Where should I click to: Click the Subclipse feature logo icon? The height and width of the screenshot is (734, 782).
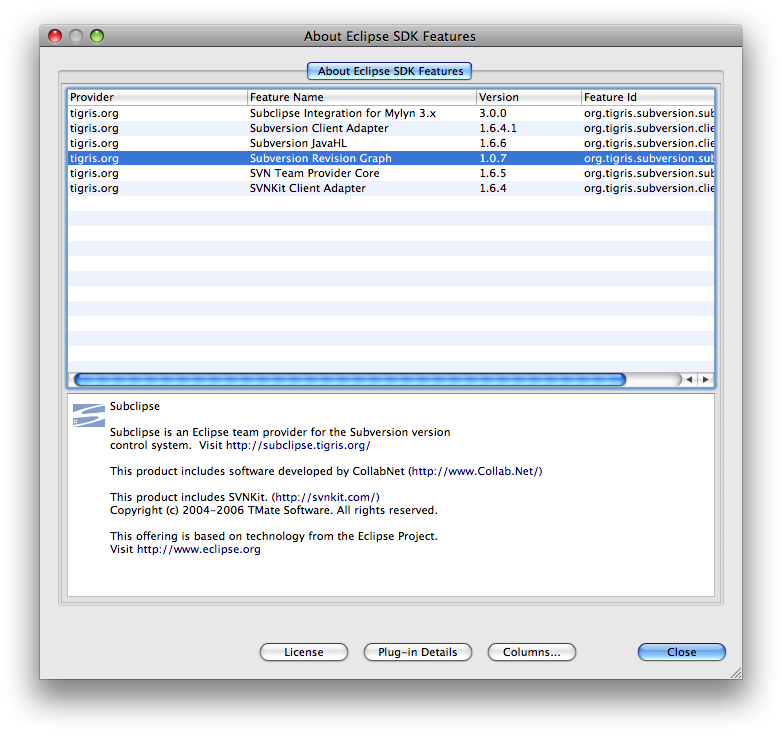pyautogui.click(x=89, y=415)
